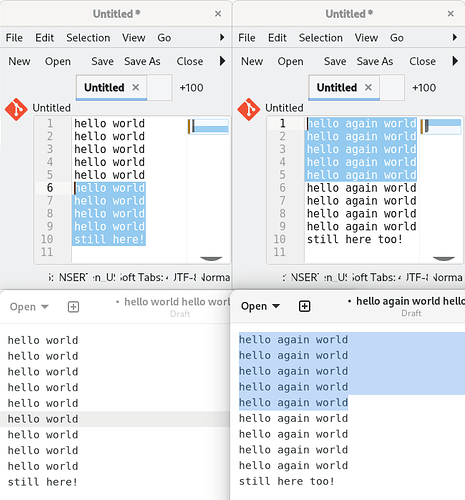The height and width of the screenshot is (500, 465).
Task: Click new document icon in bottom-left window
Action: click(x=73, y=307)
